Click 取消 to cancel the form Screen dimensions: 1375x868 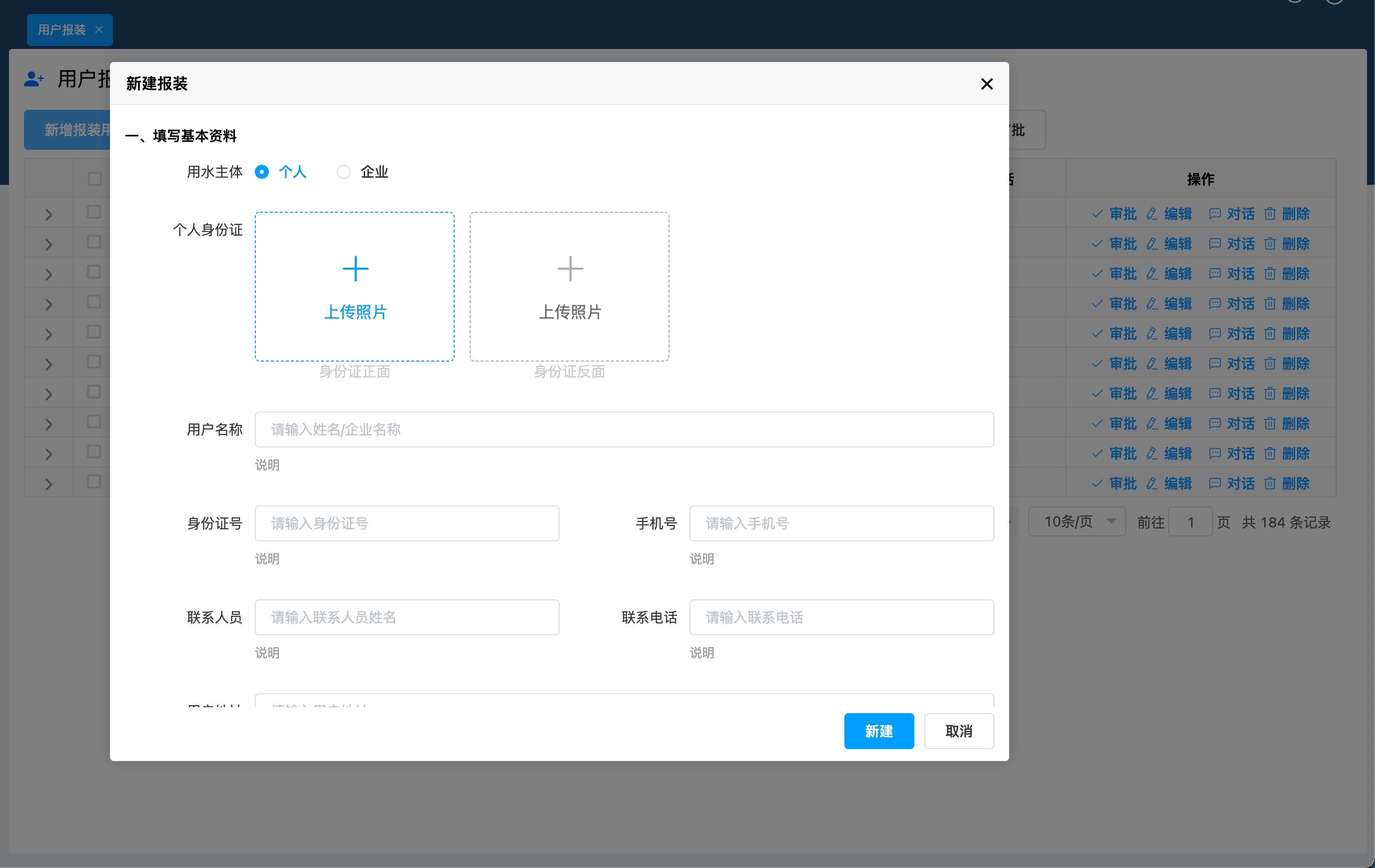coord(959,731)
